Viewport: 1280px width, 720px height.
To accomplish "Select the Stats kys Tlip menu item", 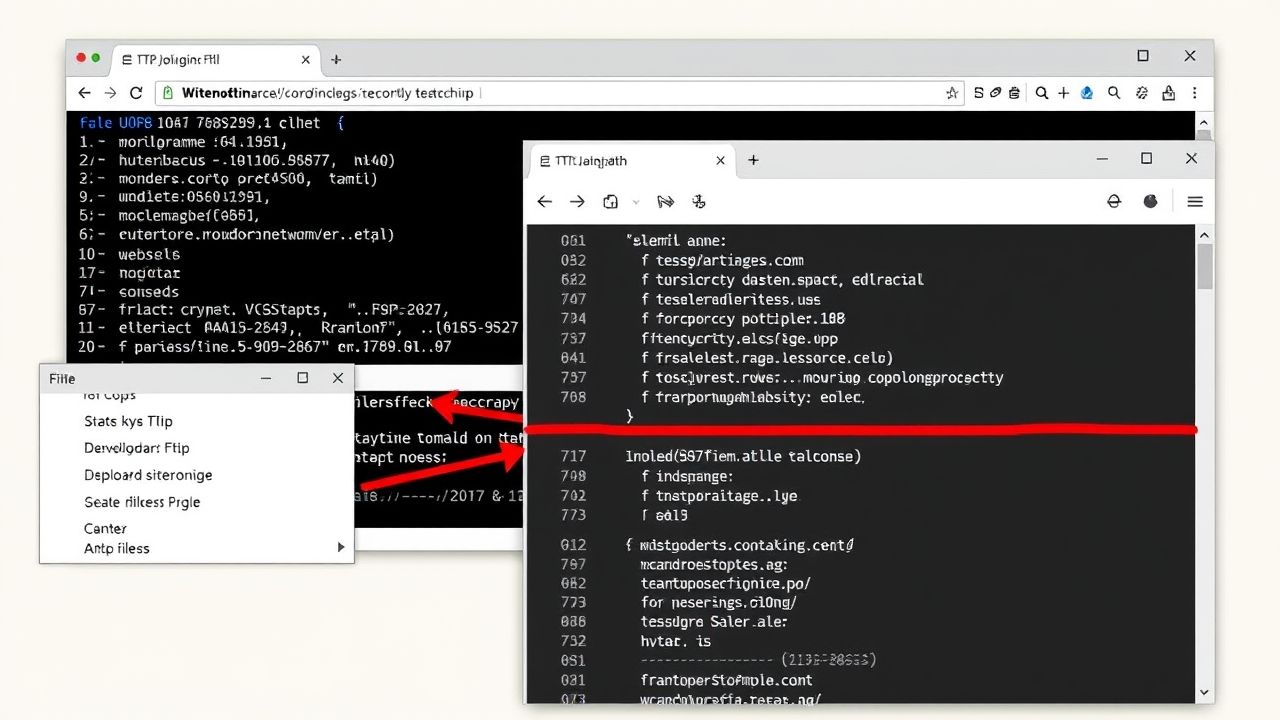I will [128, 421].
